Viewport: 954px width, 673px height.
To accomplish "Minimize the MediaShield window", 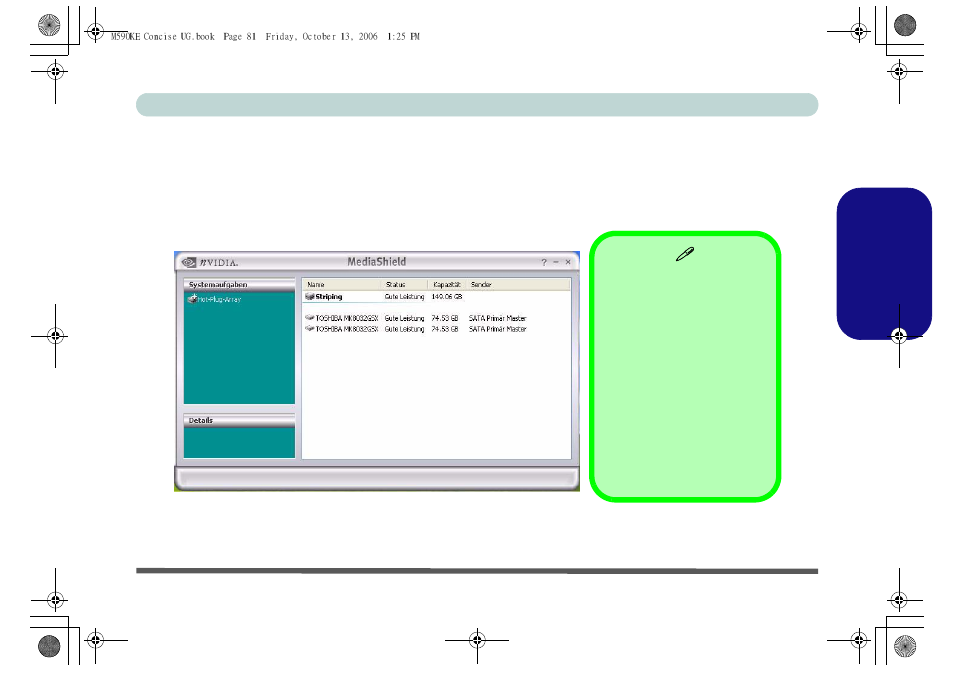I will coord(556,262).
